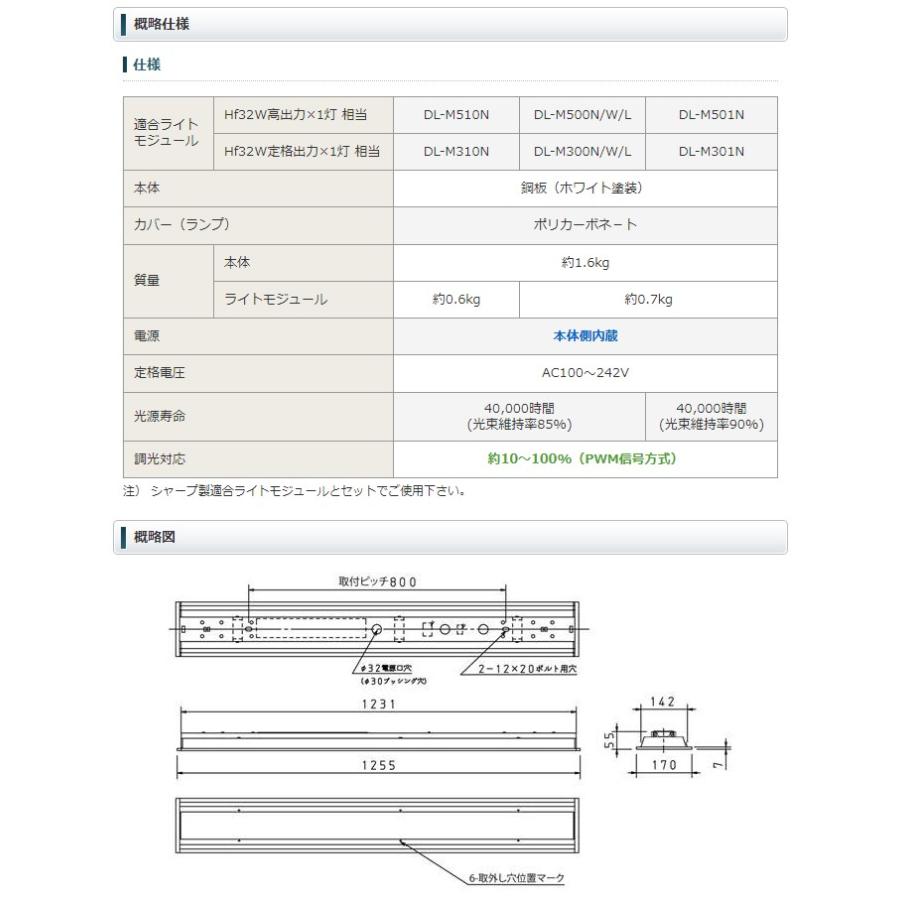
Task: Click the 約1.6kg value
Action: pyautogui.click(x=585, y=263)
